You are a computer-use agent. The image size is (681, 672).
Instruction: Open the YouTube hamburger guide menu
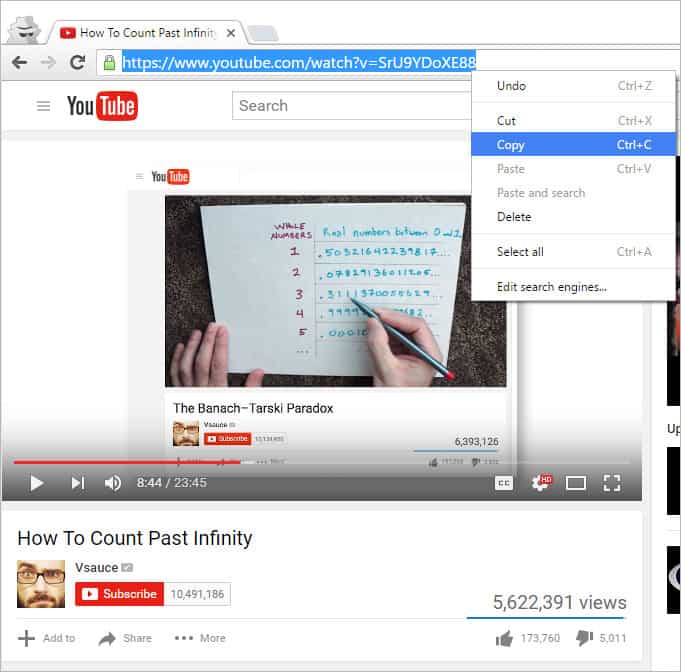(43, 106)
